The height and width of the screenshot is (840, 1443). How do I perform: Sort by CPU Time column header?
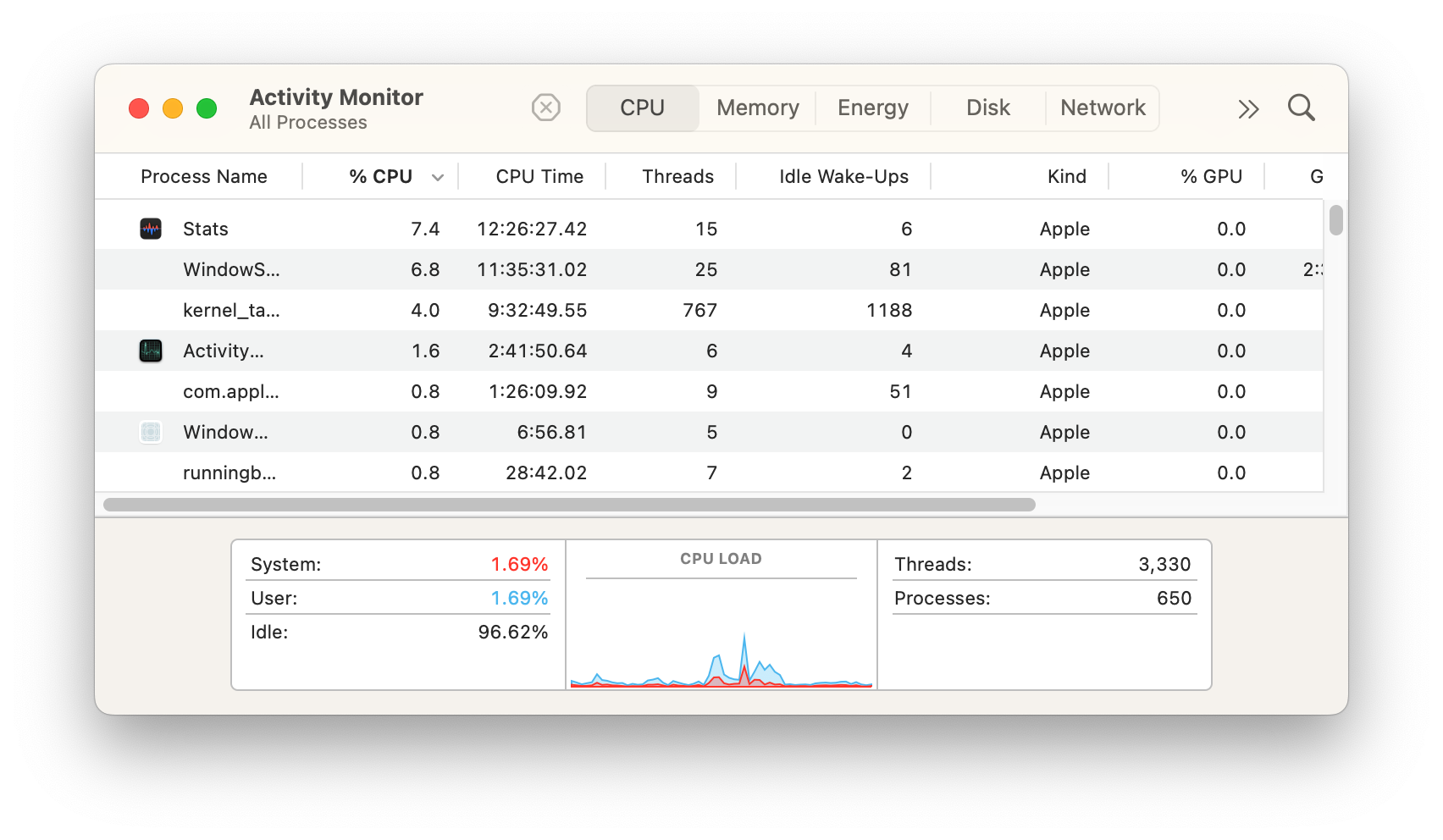(539, 176)
